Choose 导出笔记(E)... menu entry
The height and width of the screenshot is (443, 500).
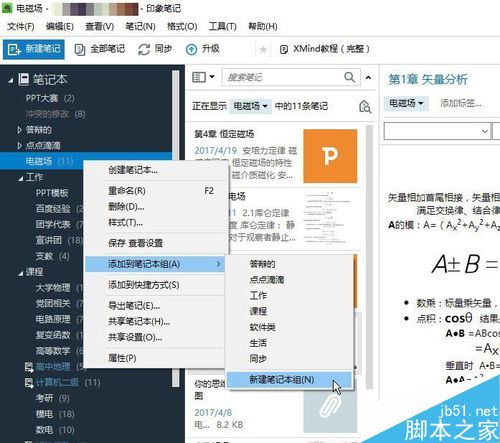(x=155, y=305)
